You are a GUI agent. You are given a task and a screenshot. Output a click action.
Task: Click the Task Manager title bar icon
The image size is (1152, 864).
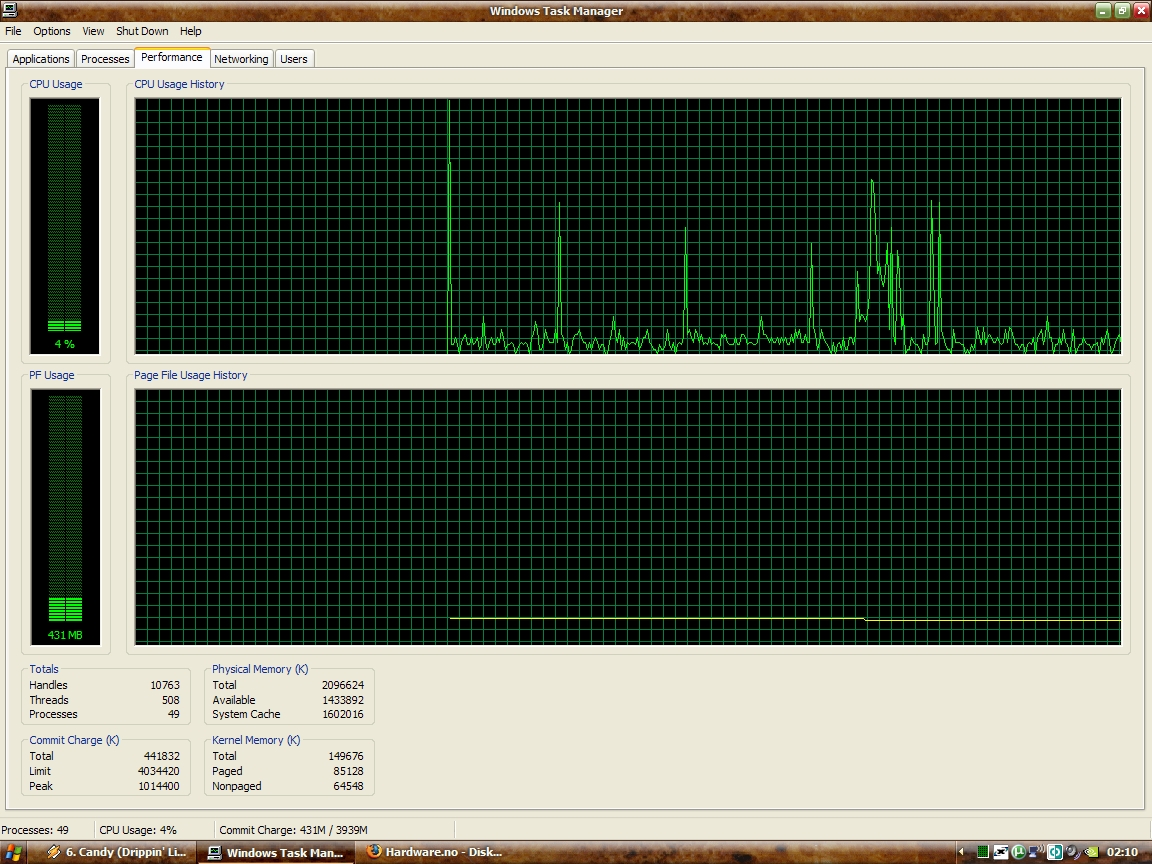tap(9, 10)
